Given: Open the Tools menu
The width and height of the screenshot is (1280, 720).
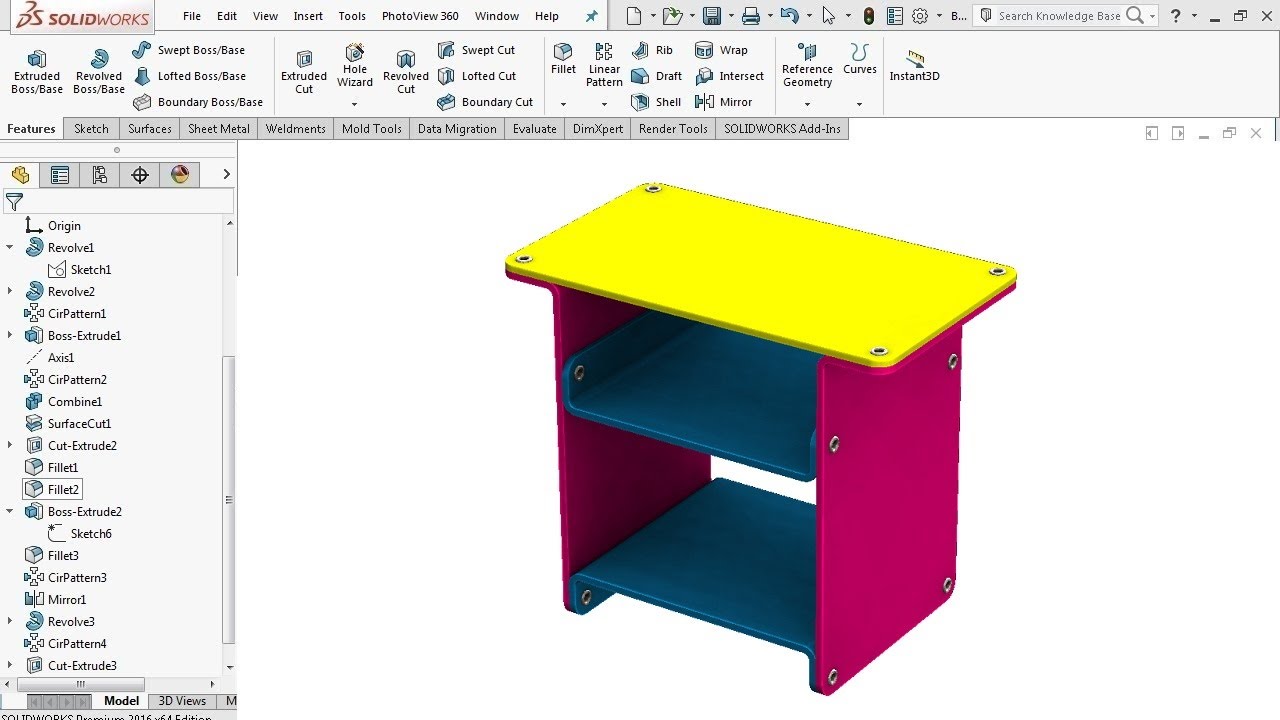Looking at the screenshot, I should coord(352,16).
